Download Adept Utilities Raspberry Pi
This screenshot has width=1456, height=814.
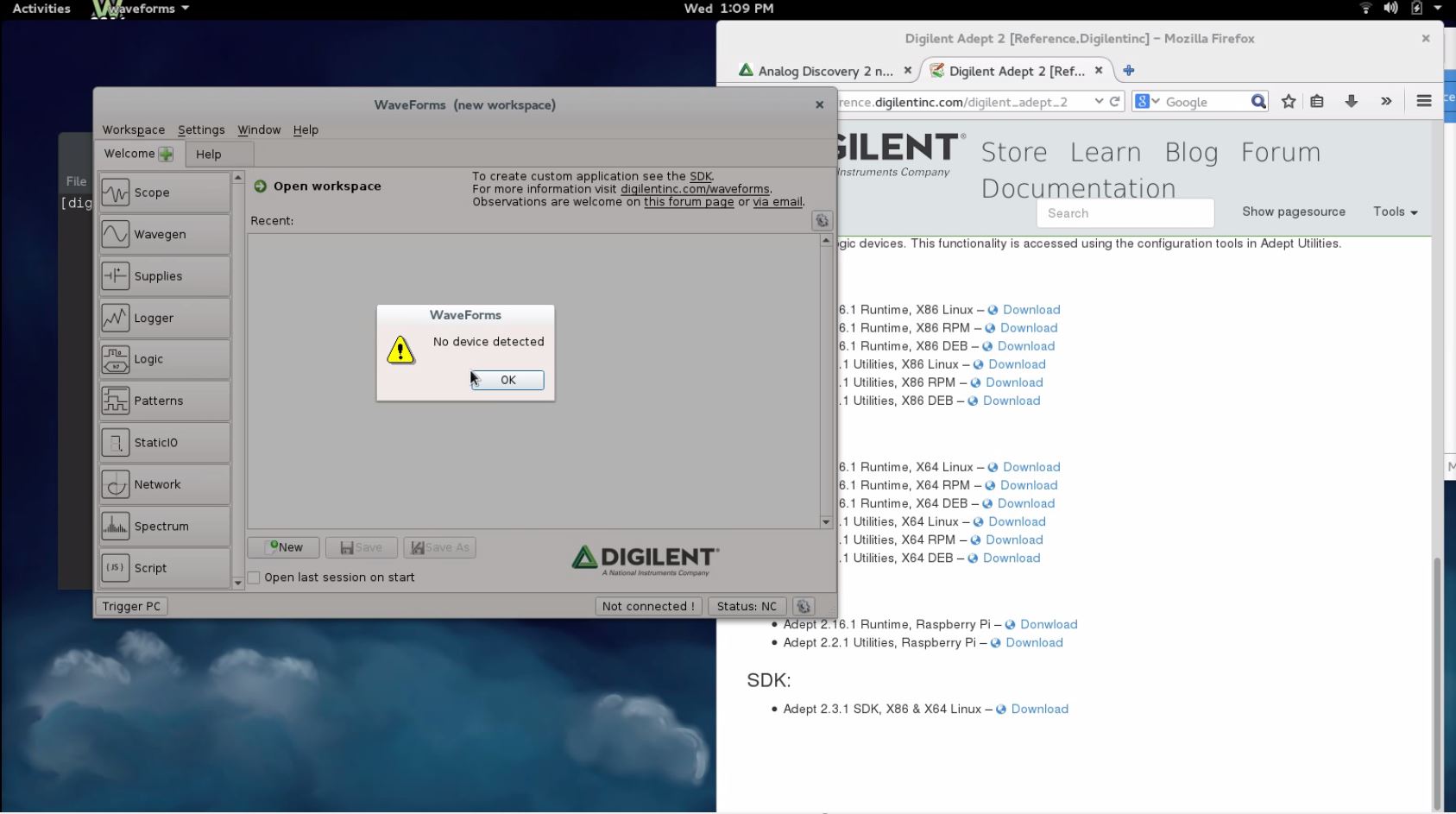point(1034,642)
